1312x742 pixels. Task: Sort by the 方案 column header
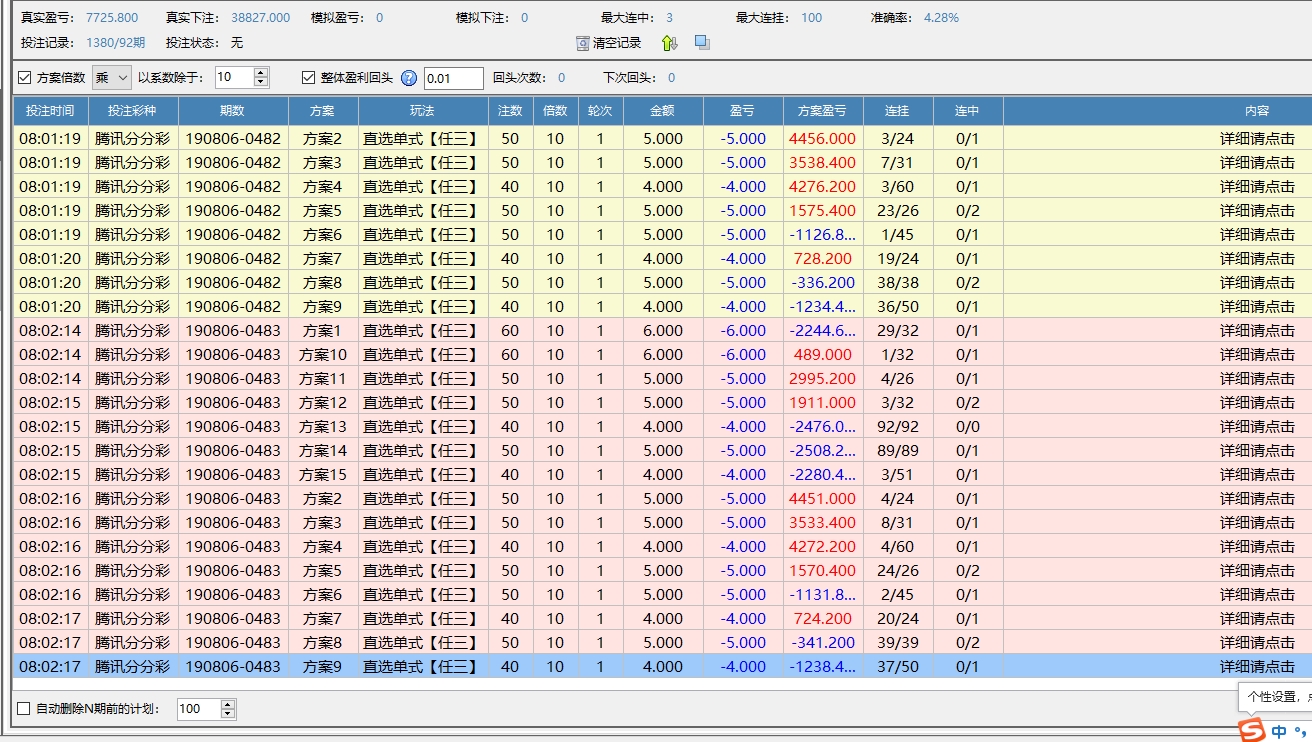[323, 111]
